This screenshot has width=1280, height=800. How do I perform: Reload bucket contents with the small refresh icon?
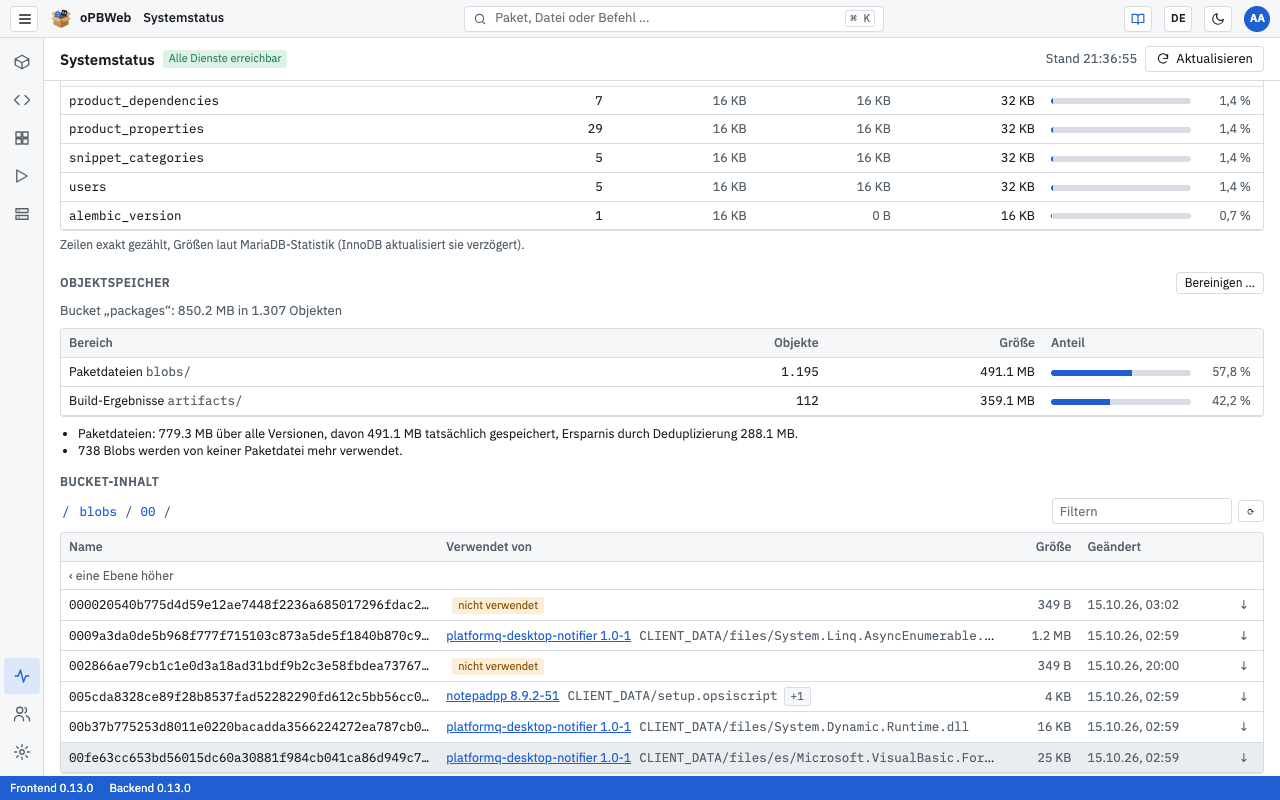pyautogui.click(x=1251, y=511)
